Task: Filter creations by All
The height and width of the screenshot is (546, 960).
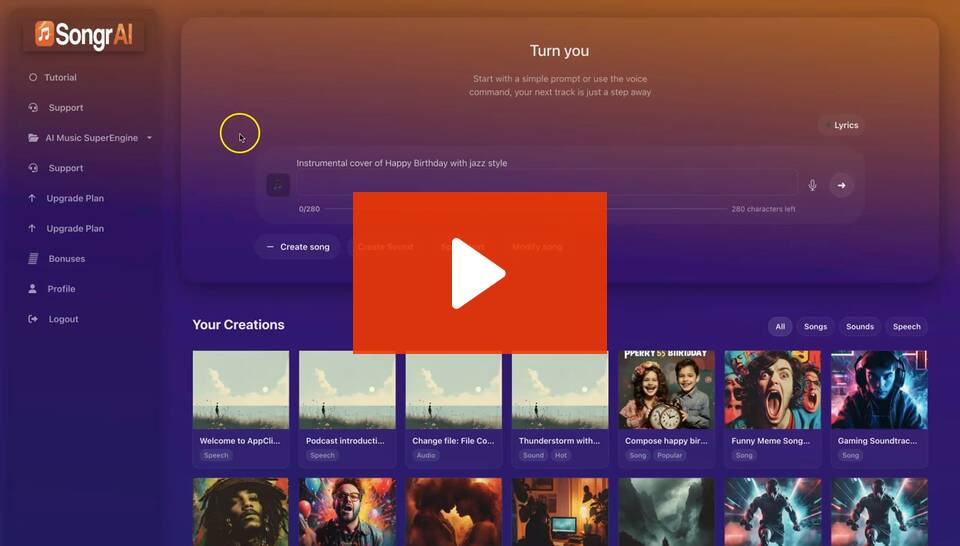Action: 780,327
